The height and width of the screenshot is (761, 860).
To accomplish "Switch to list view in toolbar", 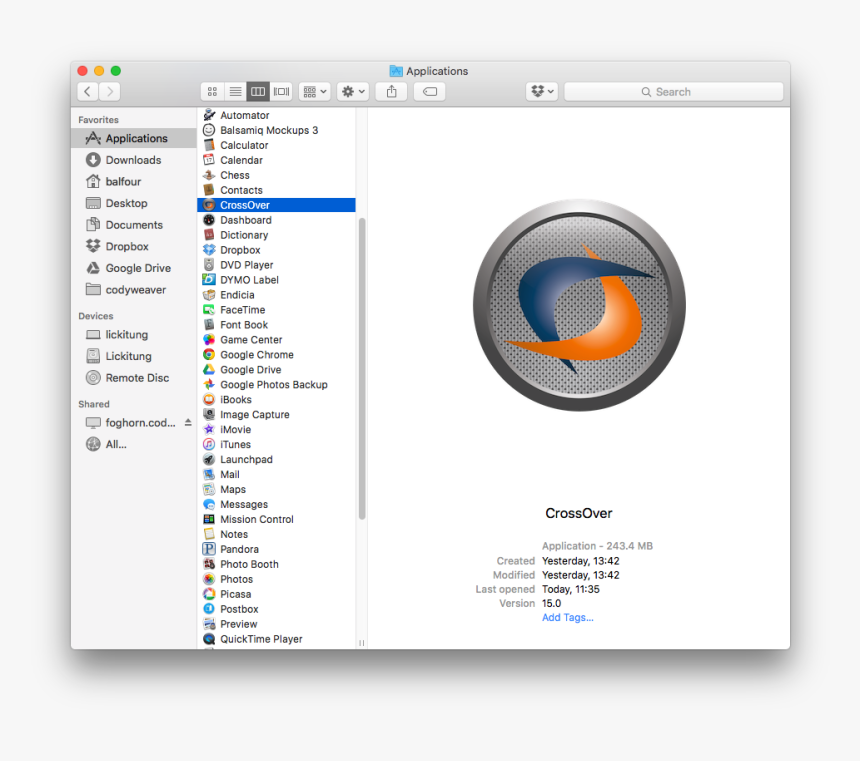I will click(x=235, y=91).
